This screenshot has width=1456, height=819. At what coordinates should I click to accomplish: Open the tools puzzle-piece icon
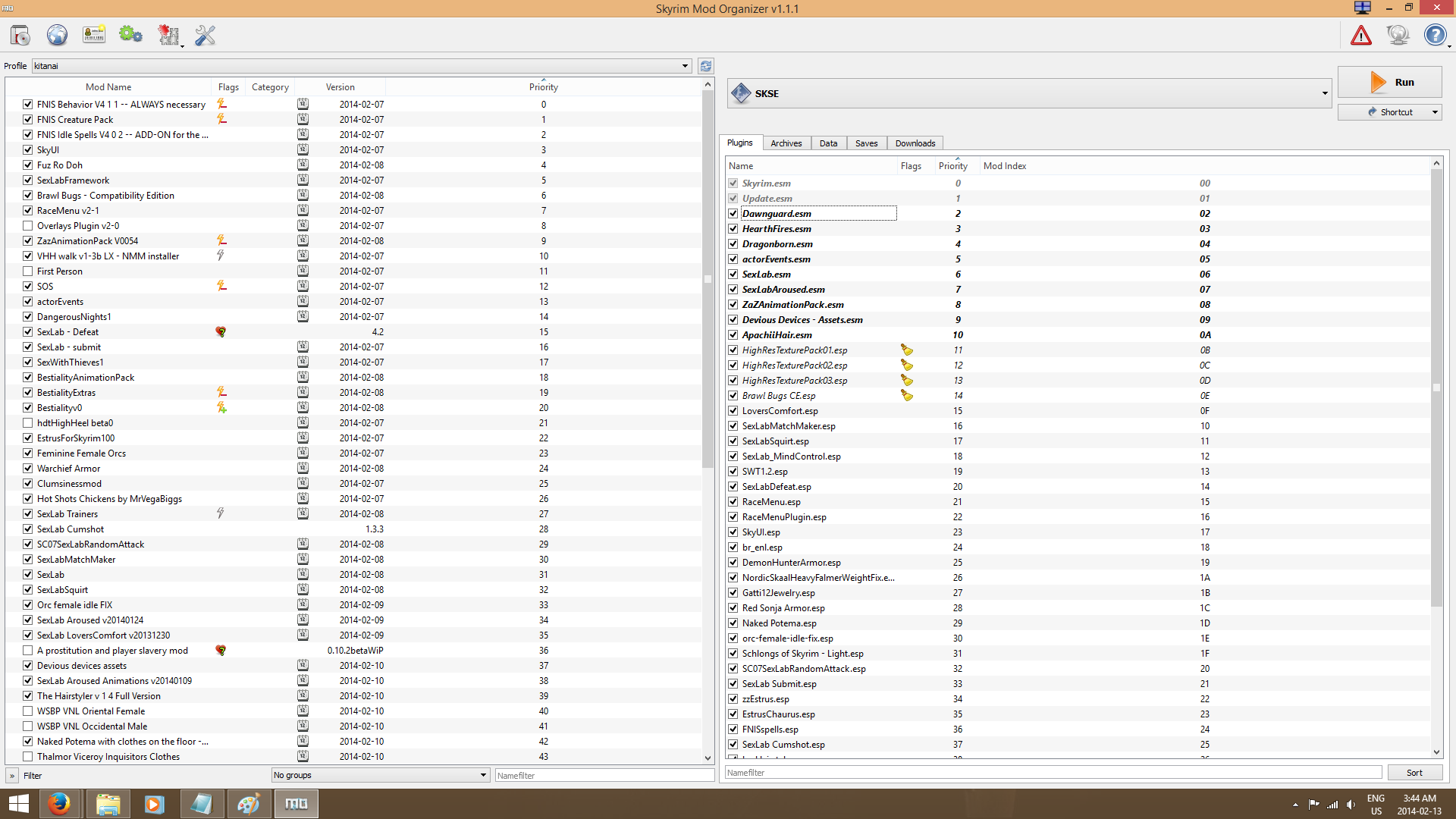[168, 35]
